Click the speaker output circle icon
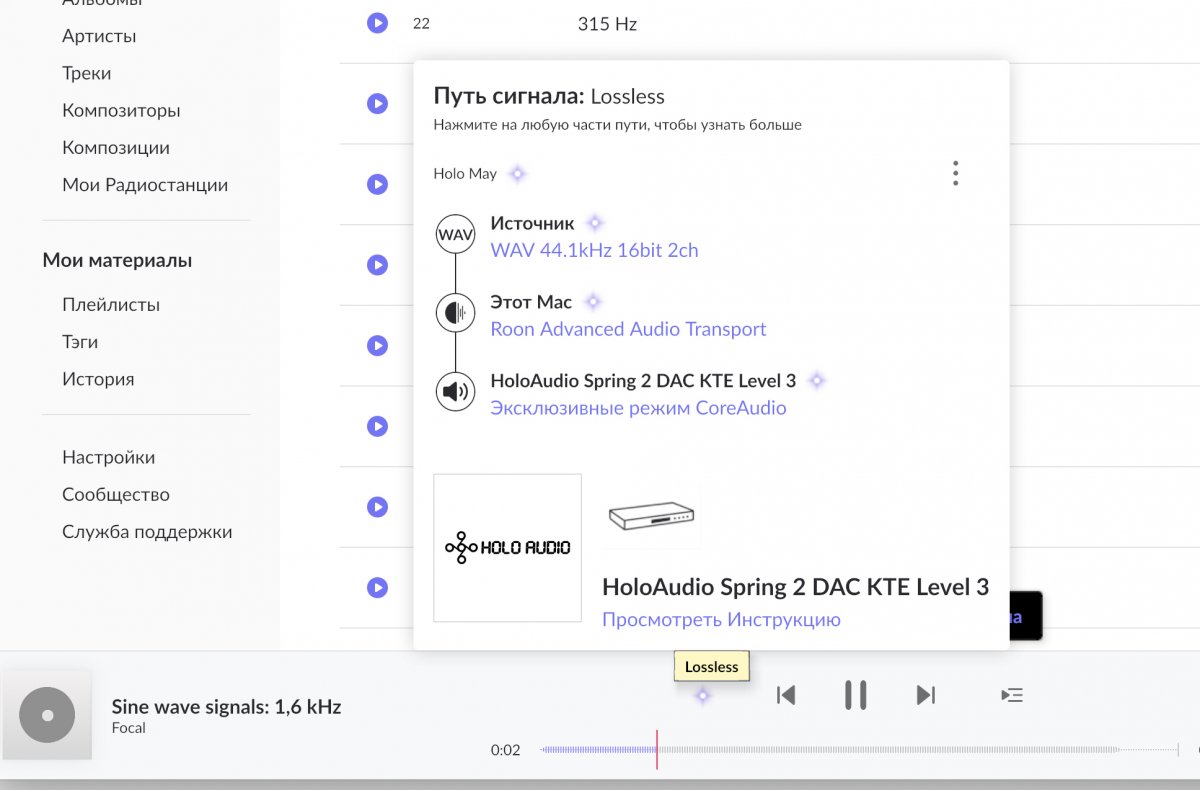 pos(455,391)
